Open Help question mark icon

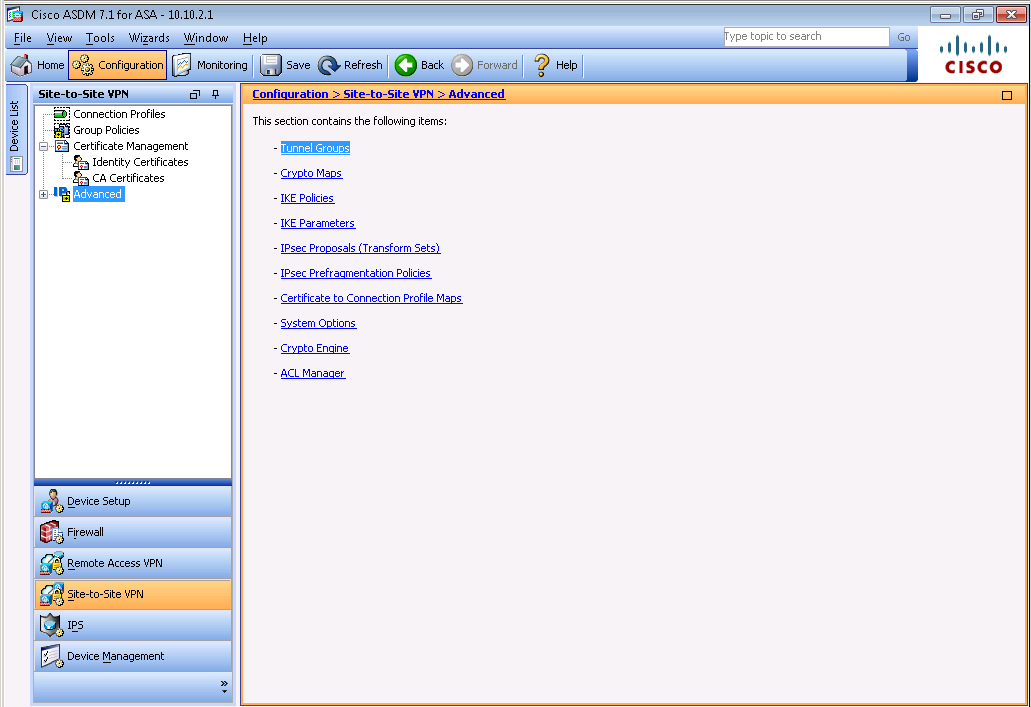[x=542, y=65]
